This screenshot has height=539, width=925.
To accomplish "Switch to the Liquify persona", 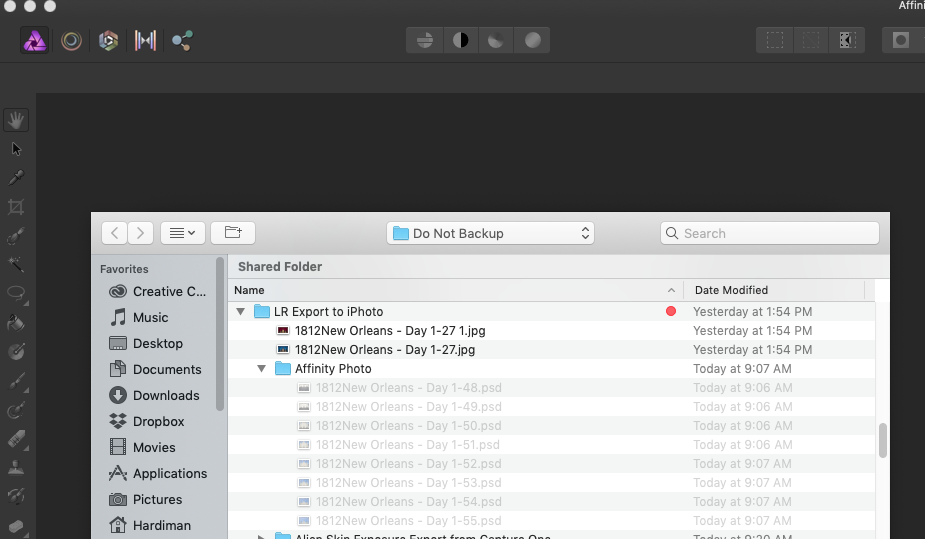I will pyautogui.click(x=71, y=41).
